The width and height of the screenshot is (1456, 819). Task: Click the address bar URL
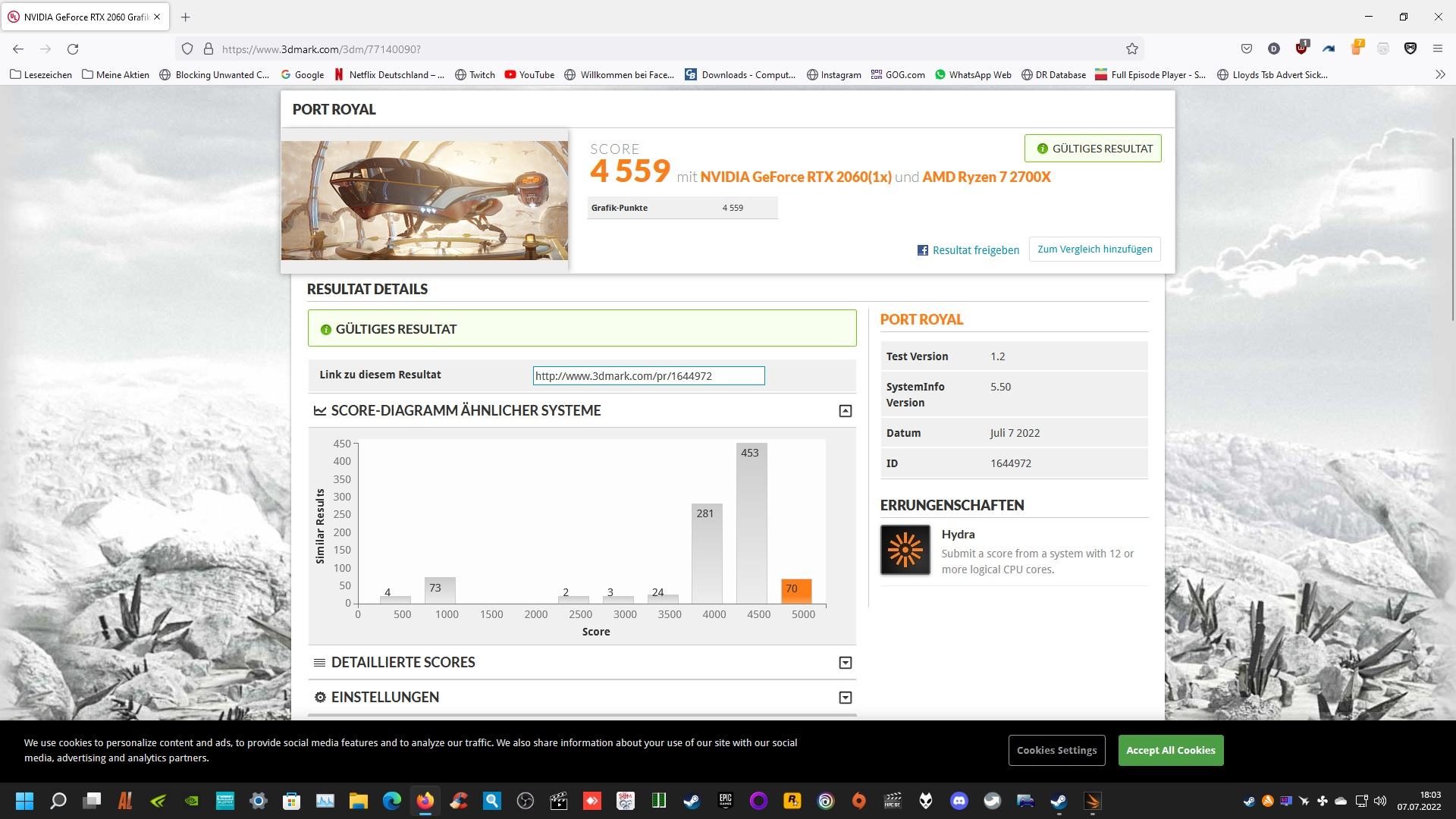(321, 49)
